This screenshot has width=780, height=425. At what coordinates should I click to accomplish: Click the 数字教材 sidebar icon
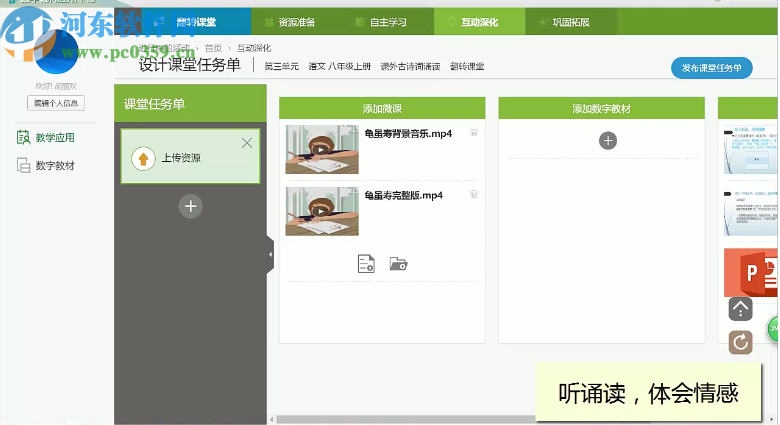[x=23, y=165]
